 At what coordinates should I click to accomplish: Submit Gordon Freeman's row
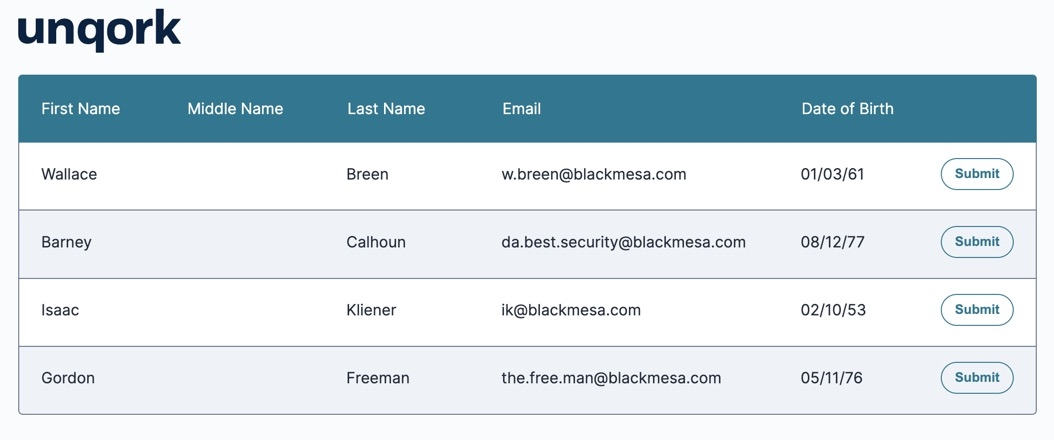(977, 378)
